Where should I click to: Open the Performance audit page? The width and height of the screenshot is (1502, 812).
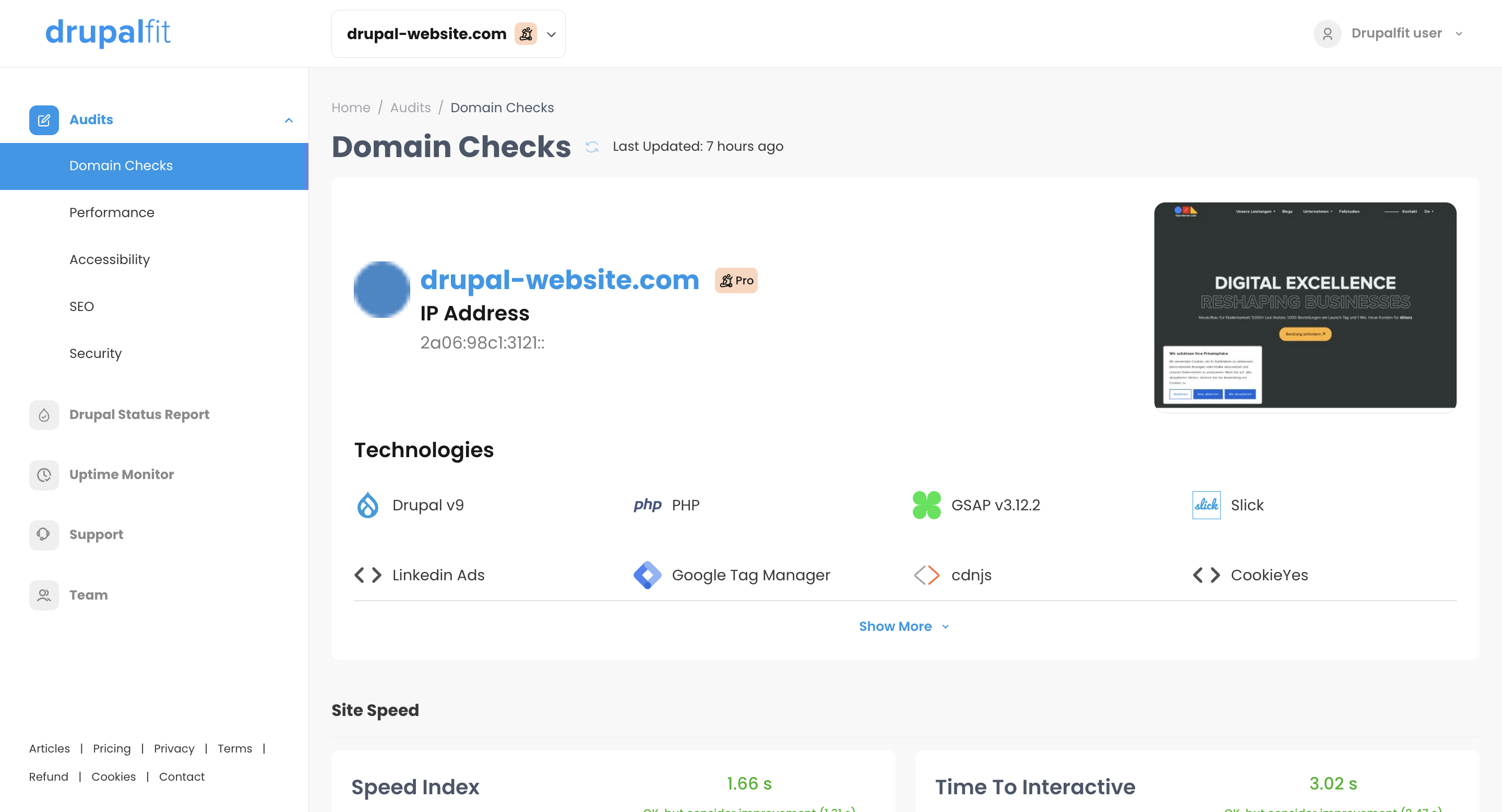tap(112, 213)
